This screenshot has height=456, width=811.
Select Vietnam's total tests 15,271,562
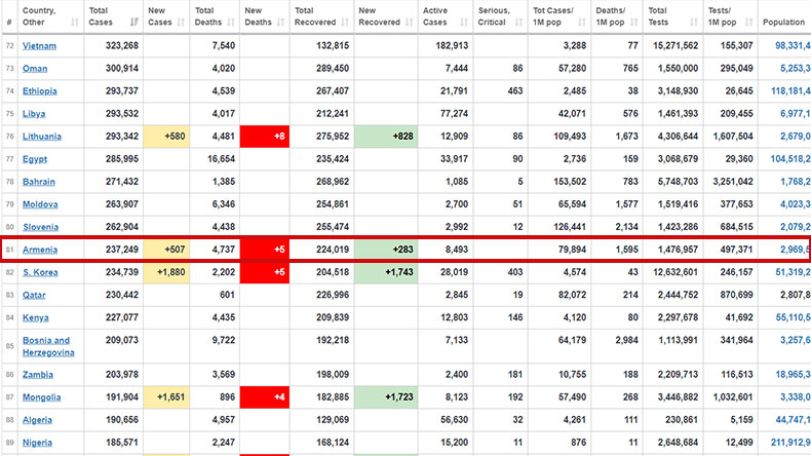[x=675, y=45]
